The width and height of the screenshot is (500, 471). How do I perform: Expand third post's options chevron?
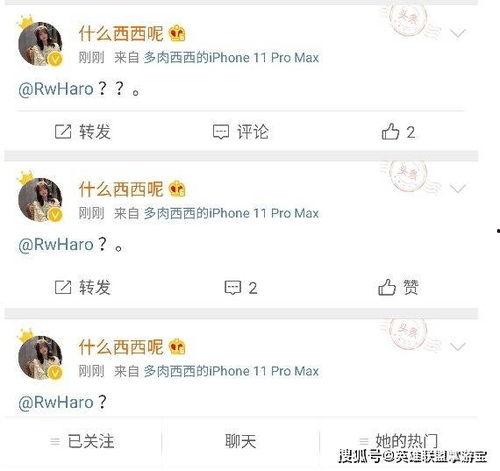(457, 346)
